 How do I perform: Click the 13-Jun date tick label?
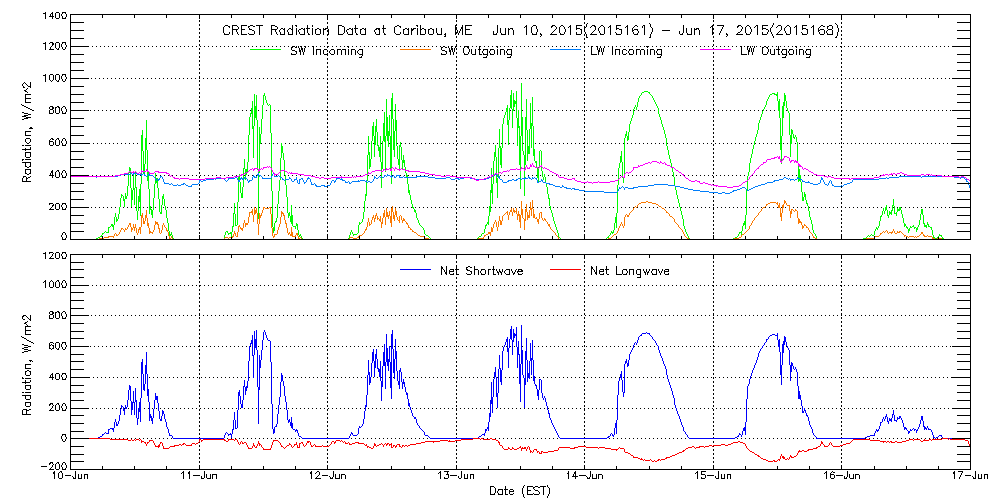coord(456,476)
